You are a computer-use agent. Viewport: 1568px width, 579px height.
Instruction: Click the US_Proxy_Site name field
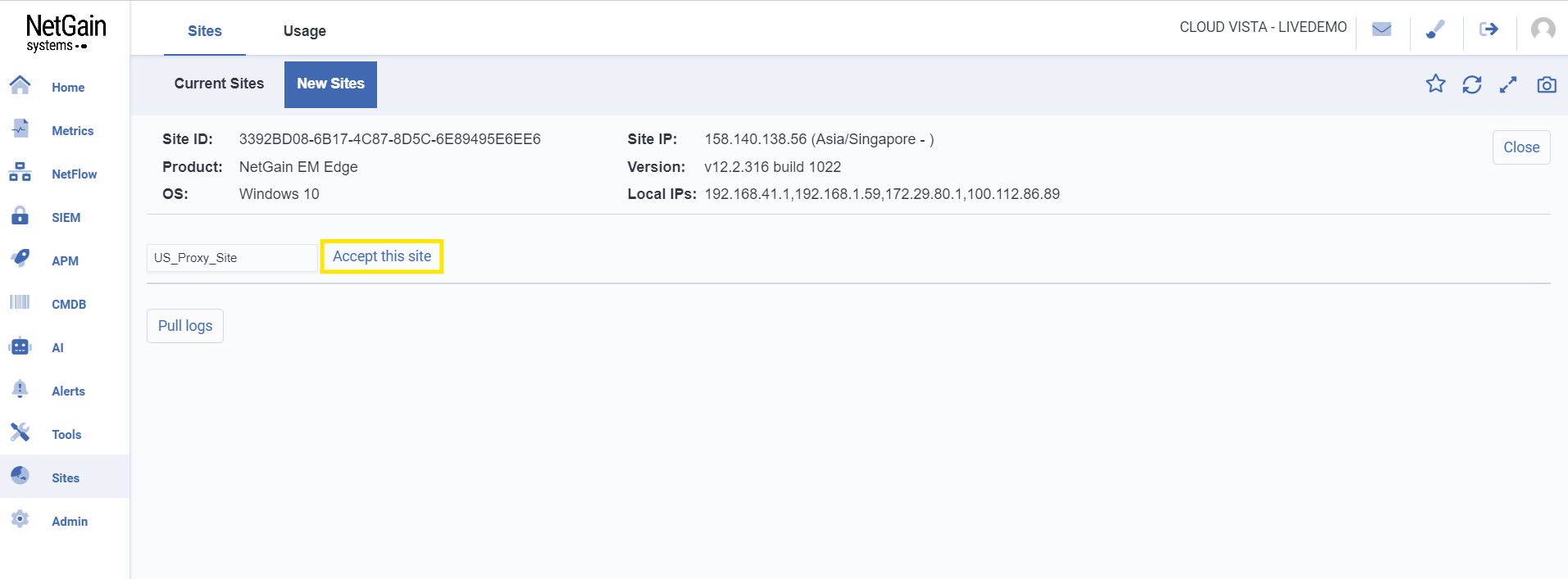point(232,258)
